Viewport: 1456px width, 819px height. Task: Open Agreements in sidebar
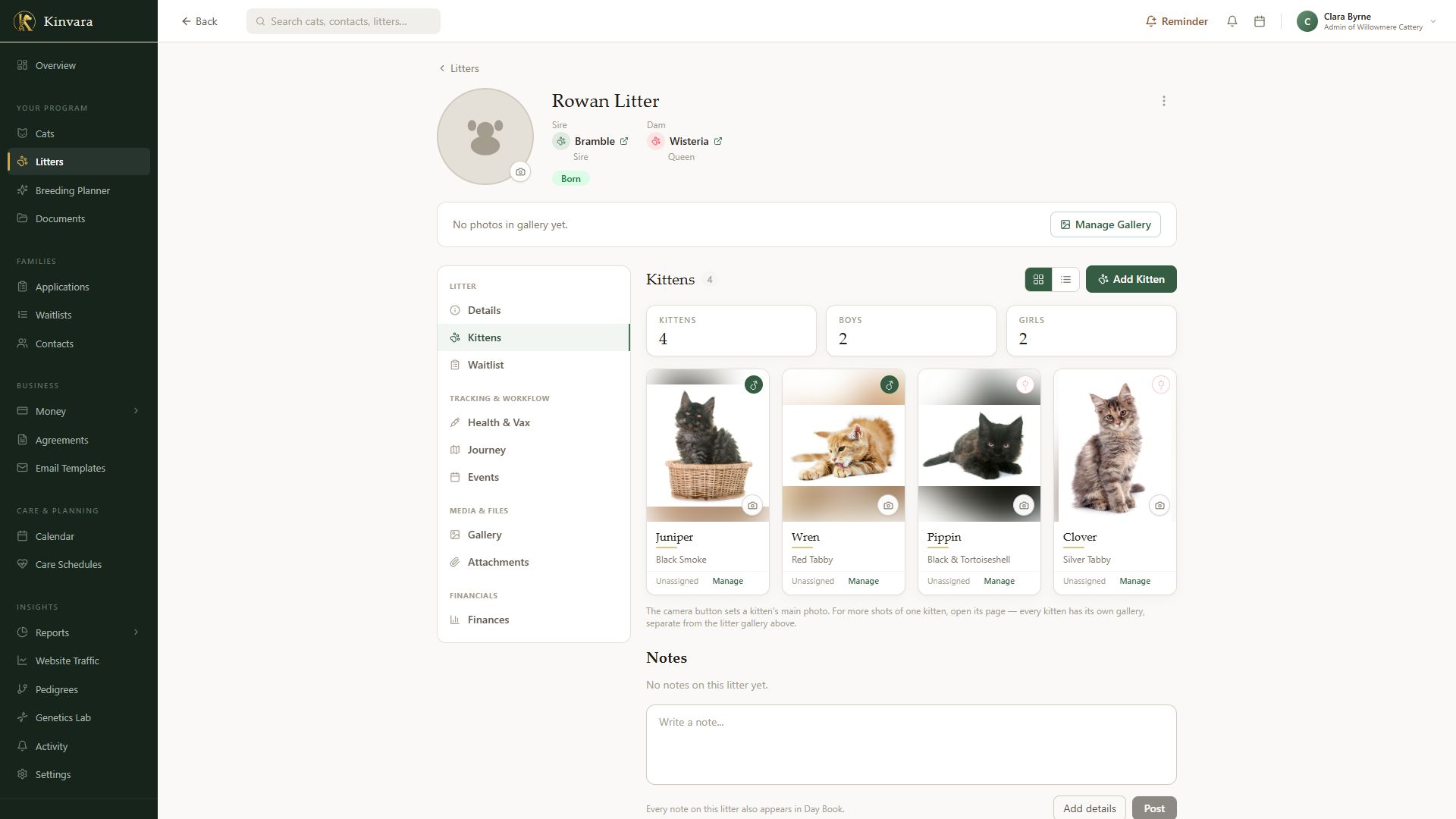pos(79,440)
